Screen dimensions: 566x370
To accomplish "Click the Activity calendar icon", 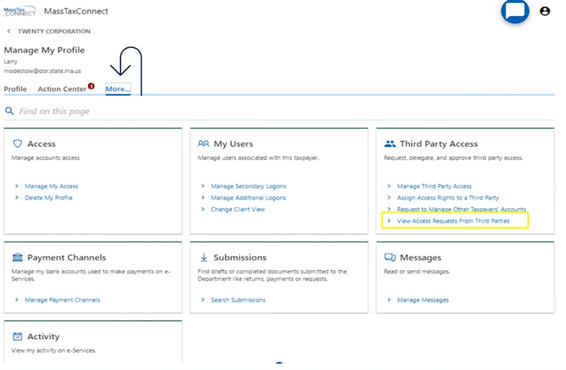I will [17, 336].
